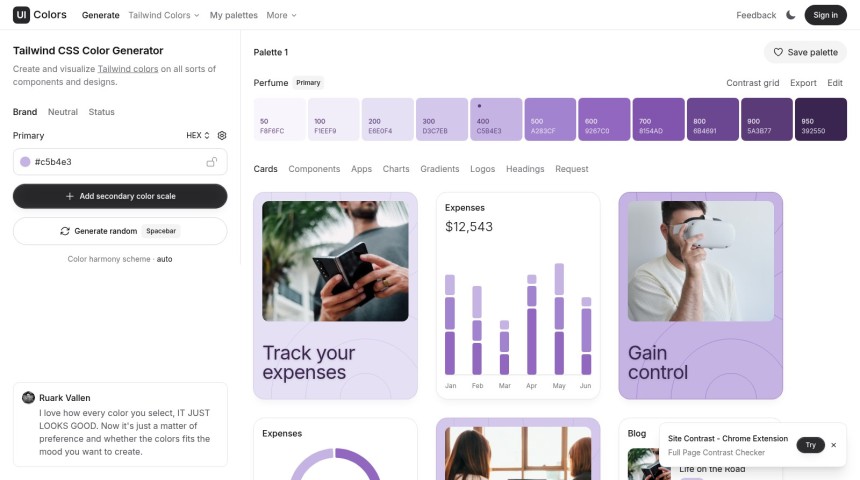Click the primary hex color input field
Viewport: 860px width, 480px height.
(120, 162)
